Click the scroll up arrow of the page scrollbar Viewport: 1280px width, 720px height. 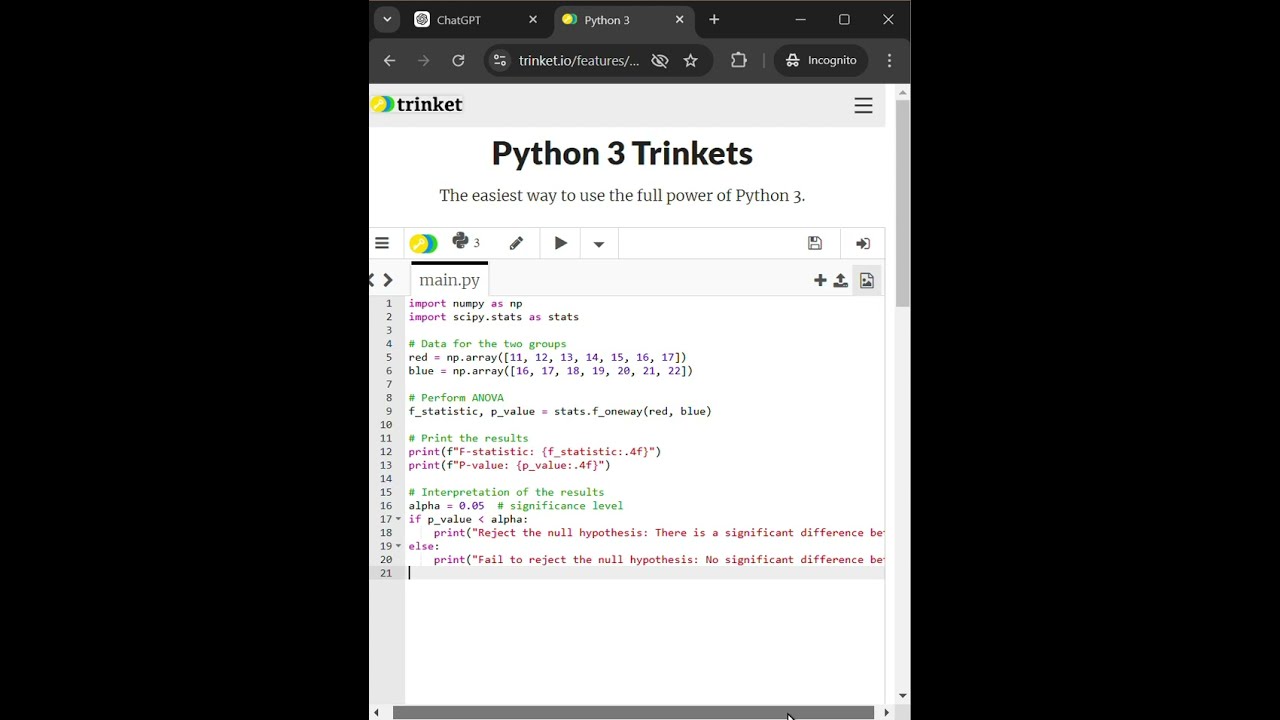(903, 93)
